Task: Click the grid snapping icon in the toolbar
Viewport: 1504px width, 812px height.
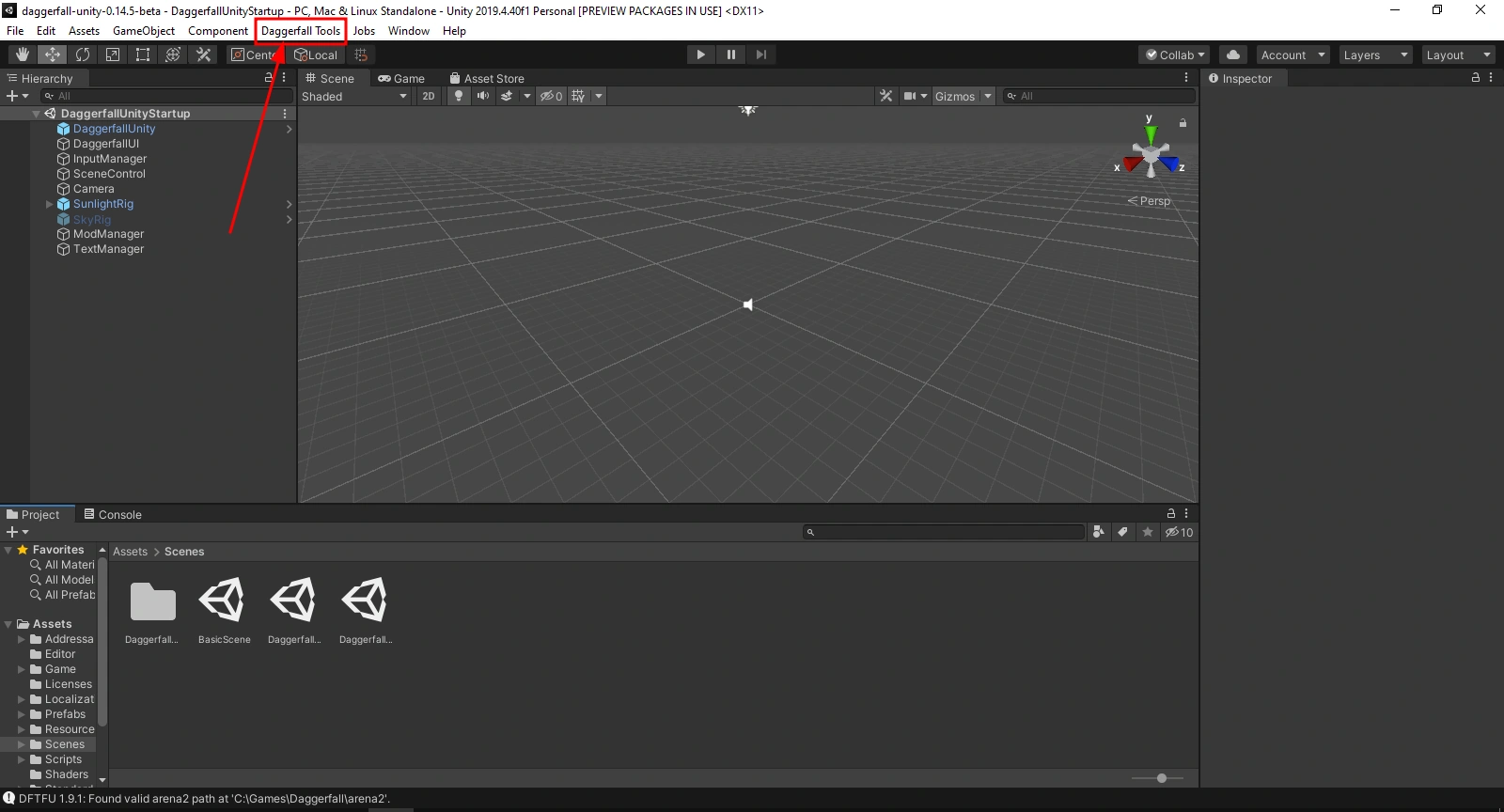Action: [x=361, y=55]
